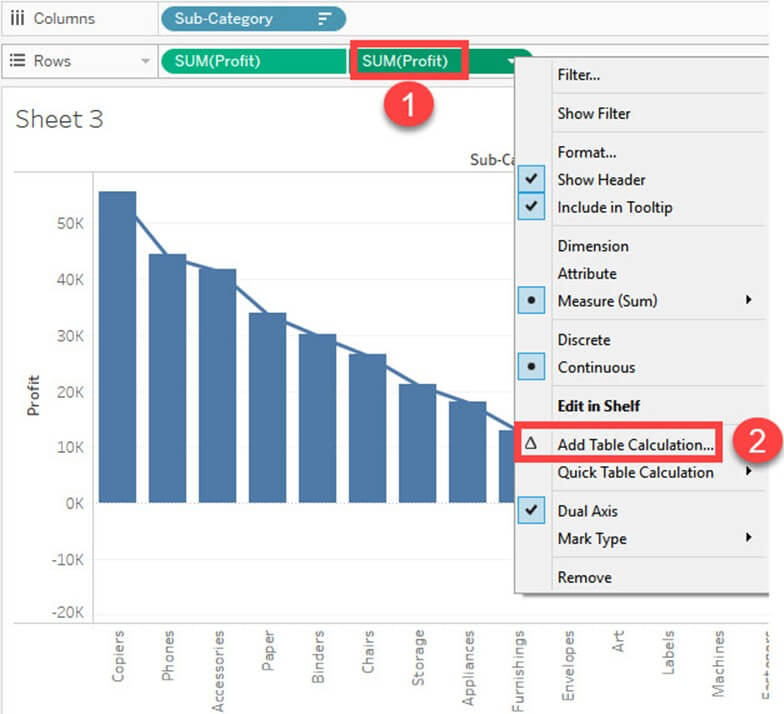784x714 pixels.
Task: Click the first SUM(Profit) pill
Action: point(218,61)
